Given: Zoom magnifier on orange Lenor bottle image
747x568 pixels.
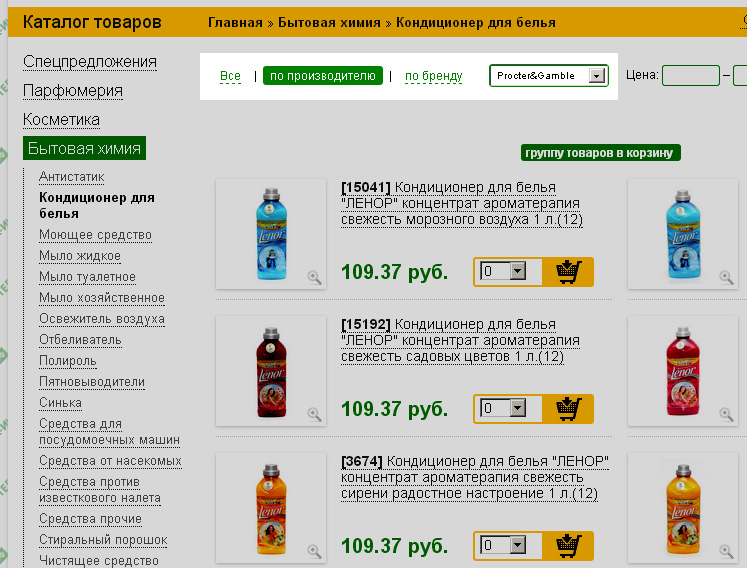Looking at the screenshot, I should [x=314, y=551].
